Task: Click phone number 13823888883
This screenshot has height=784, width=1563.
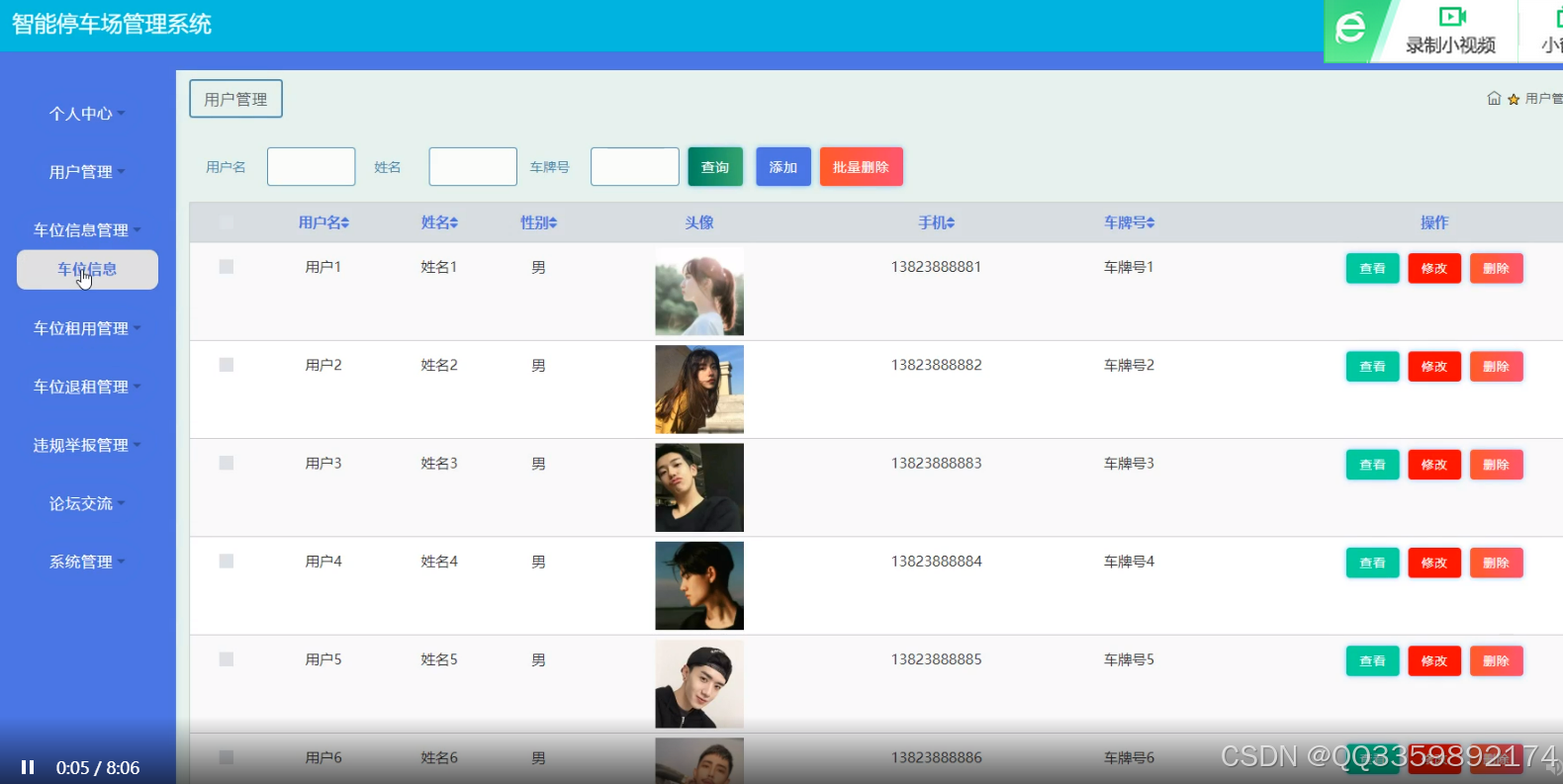Action: (x=936, y=463)
